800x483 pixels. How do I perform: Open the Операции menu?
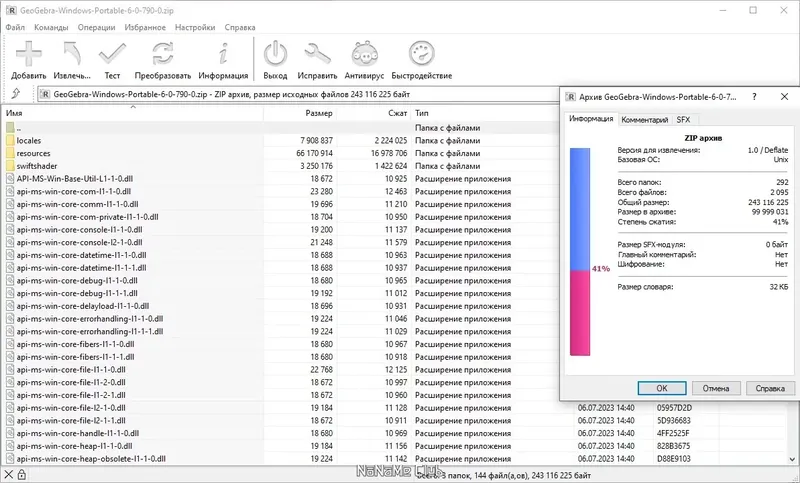(x=96, y=28)
